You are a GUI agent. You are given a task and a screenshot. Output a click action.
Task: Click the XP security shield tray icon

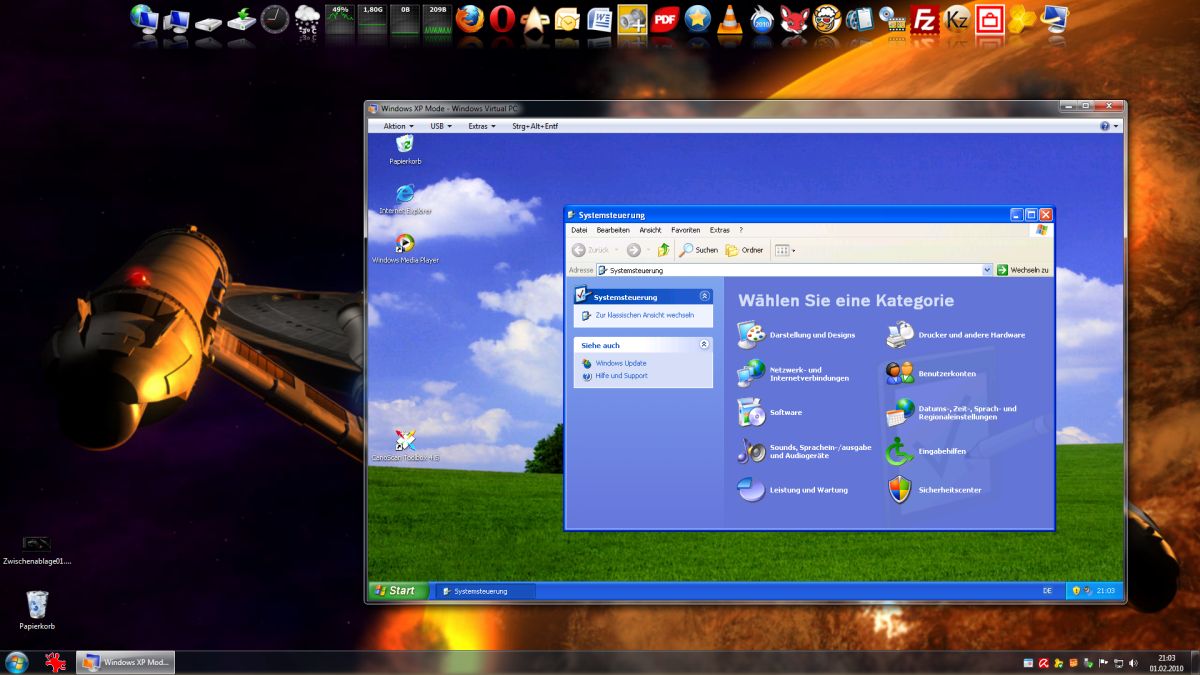click(x=1076, y=591)
